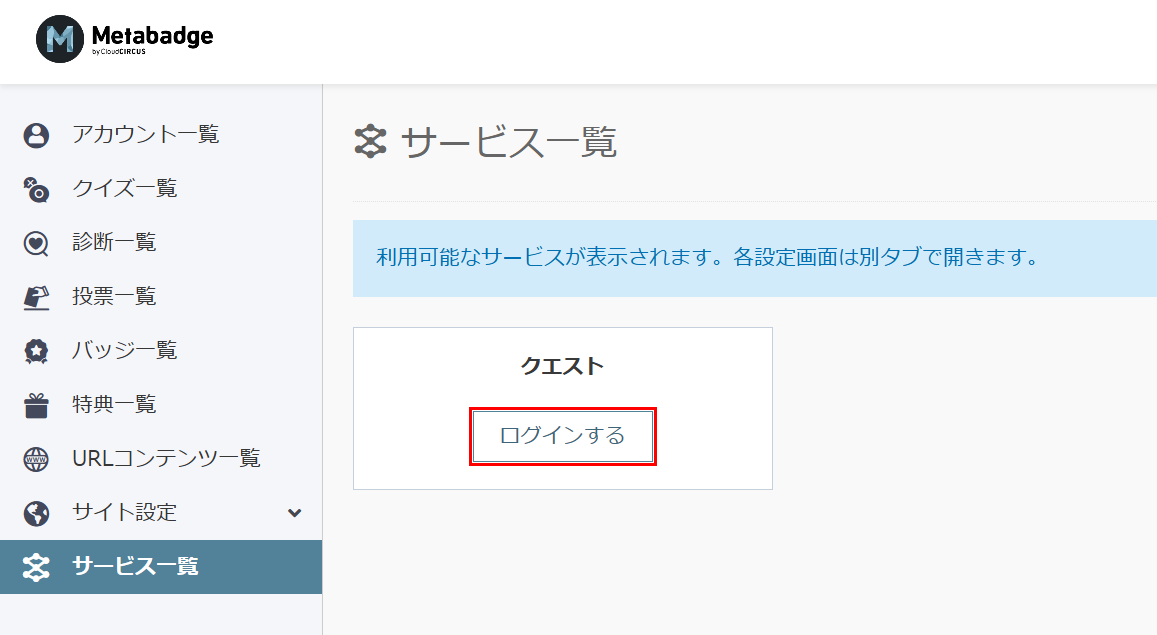Click the globe icon next to サイト設定

coord(36,512)
